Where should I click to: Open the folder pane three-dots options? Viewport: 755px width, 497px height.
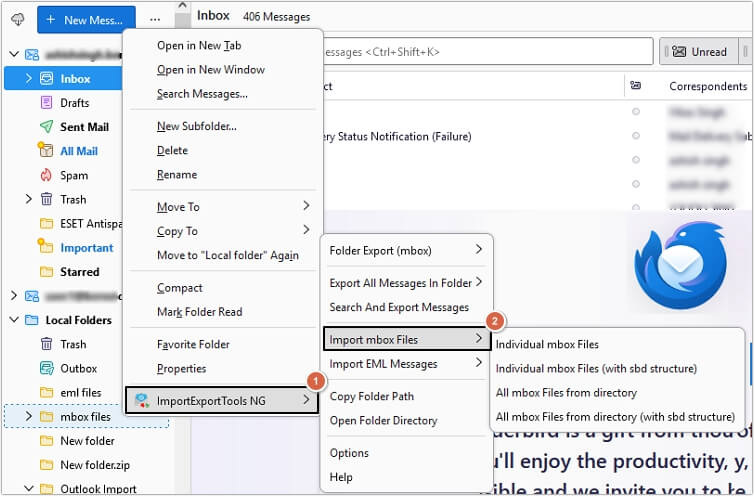coord(155,20)
